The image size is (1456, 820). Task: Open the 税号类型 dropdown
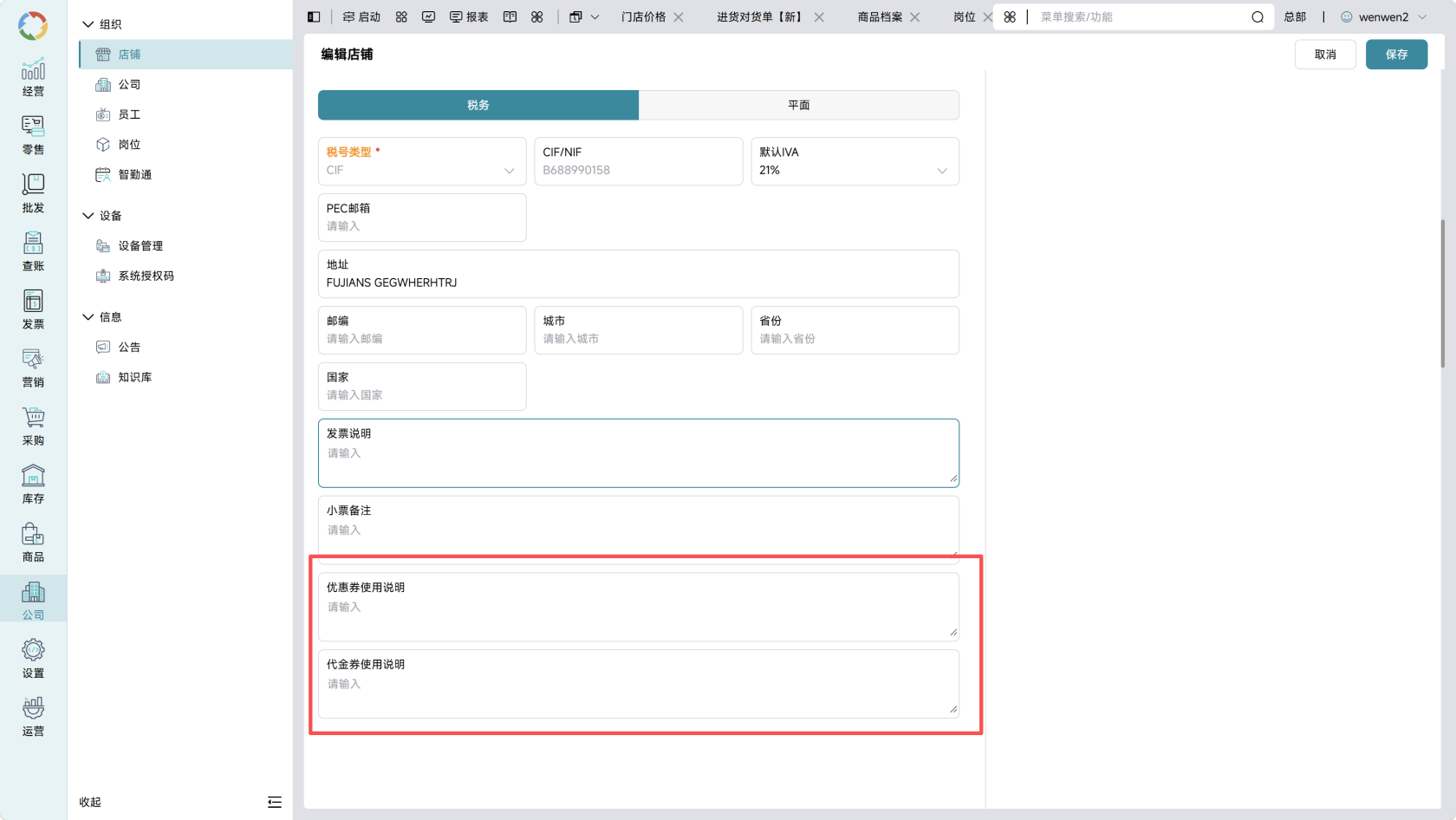click(x=422, y=161)
